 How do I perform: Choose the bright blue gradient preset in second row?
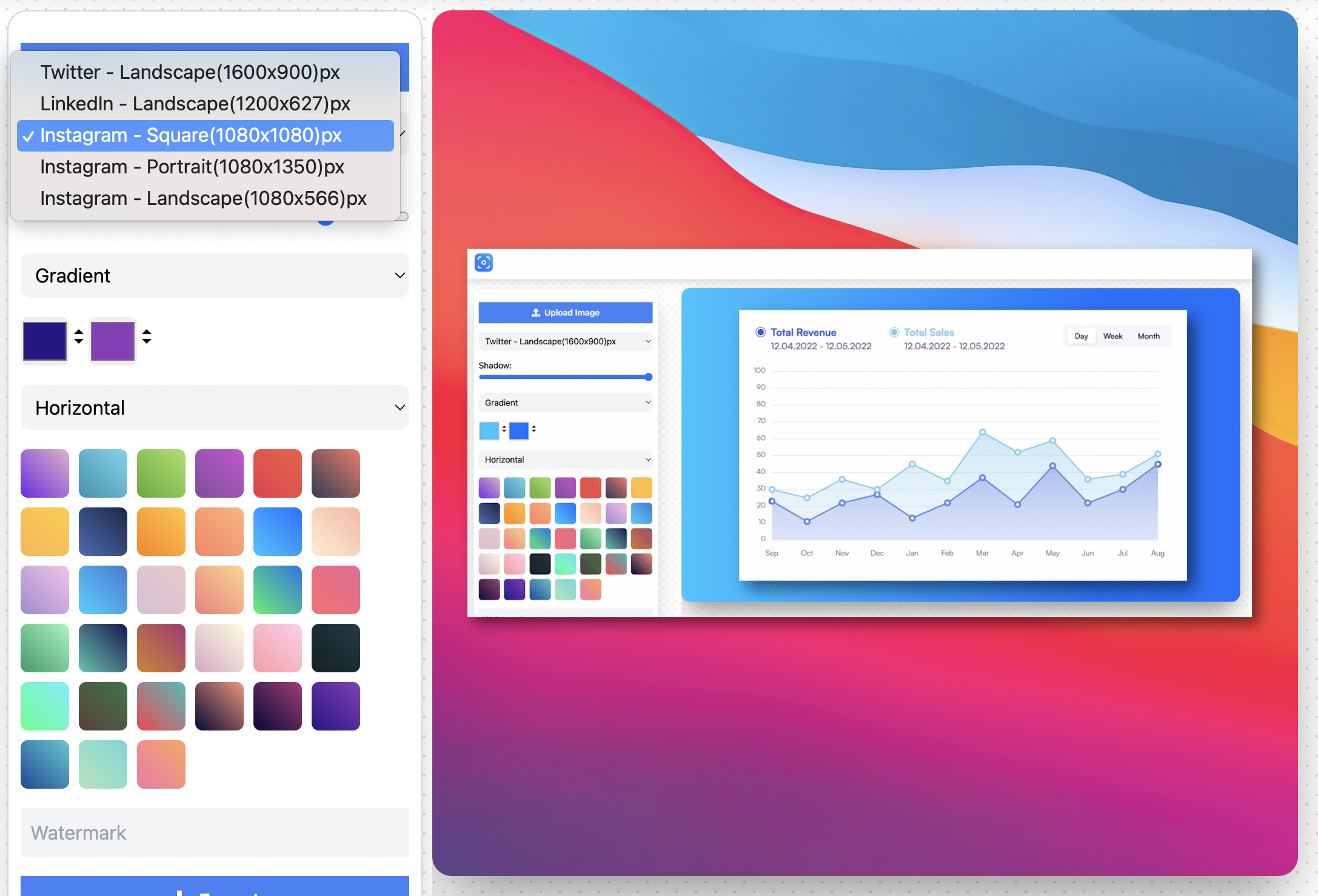pyautogui.click(x=278, y=532)
